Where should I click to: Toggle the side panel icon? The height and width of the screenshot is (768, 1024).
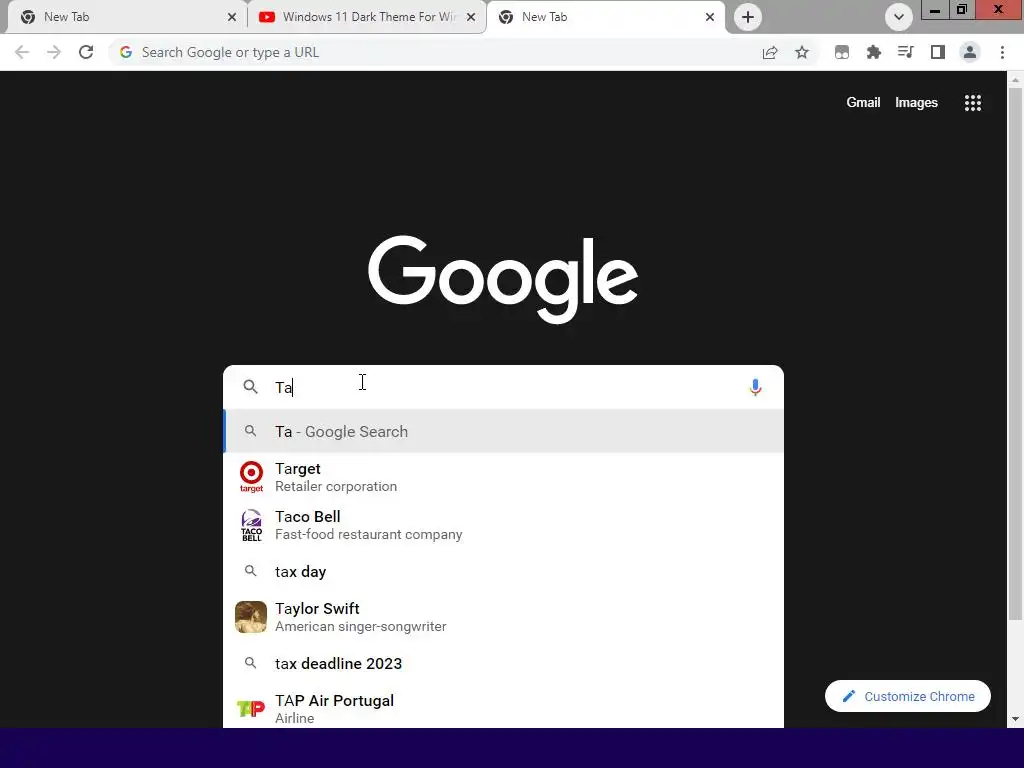click(938, 52)
